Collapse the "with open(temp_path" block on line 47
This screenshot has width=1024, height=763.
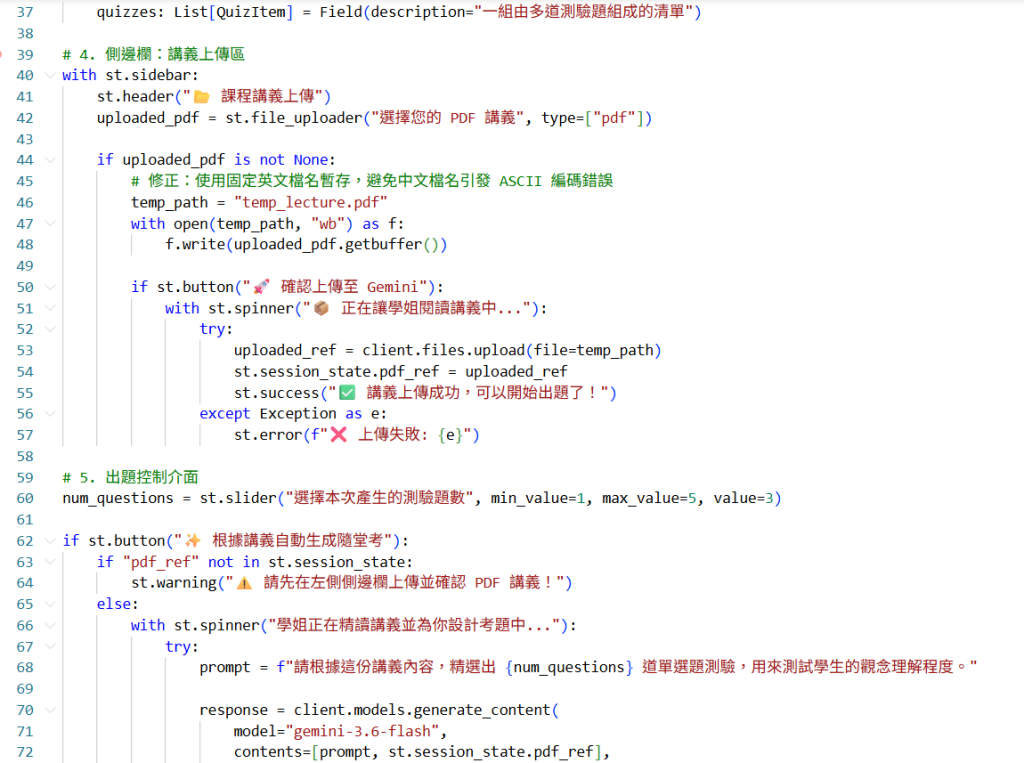pos(50,223)
